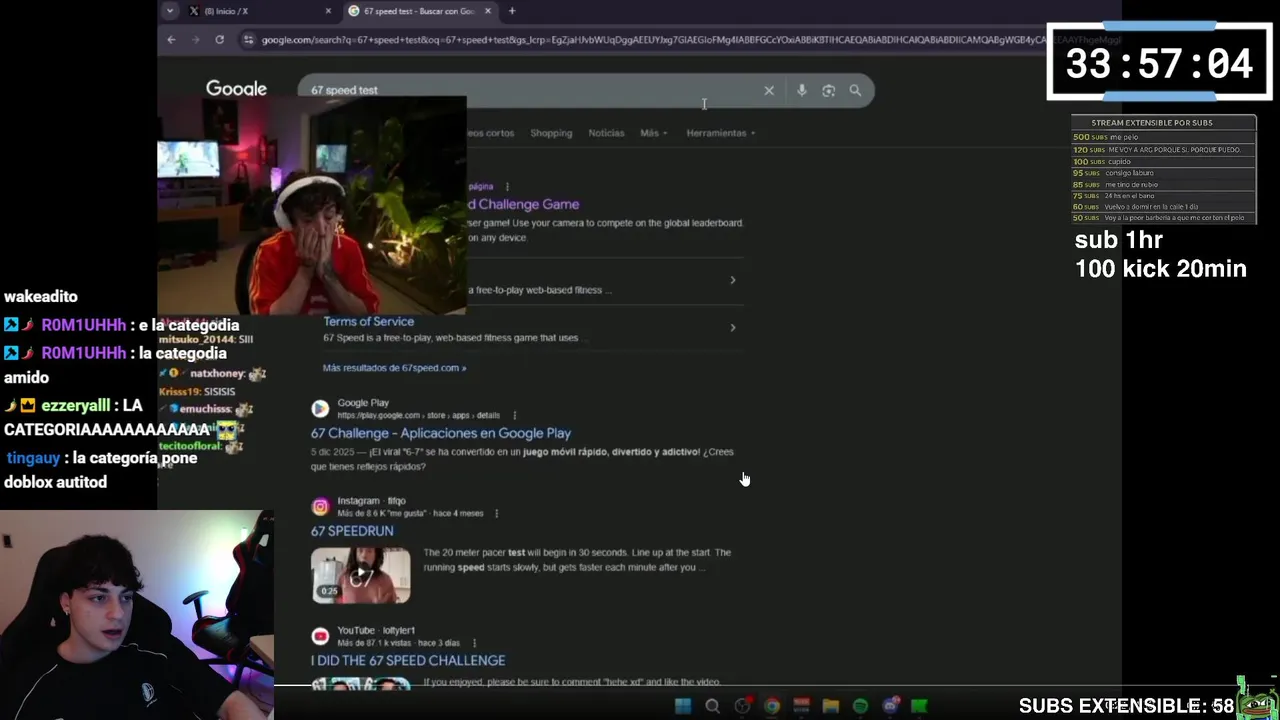1280x720 pixels.
Task: Click the Google Play source name
Action: click(x=363, y=403)
